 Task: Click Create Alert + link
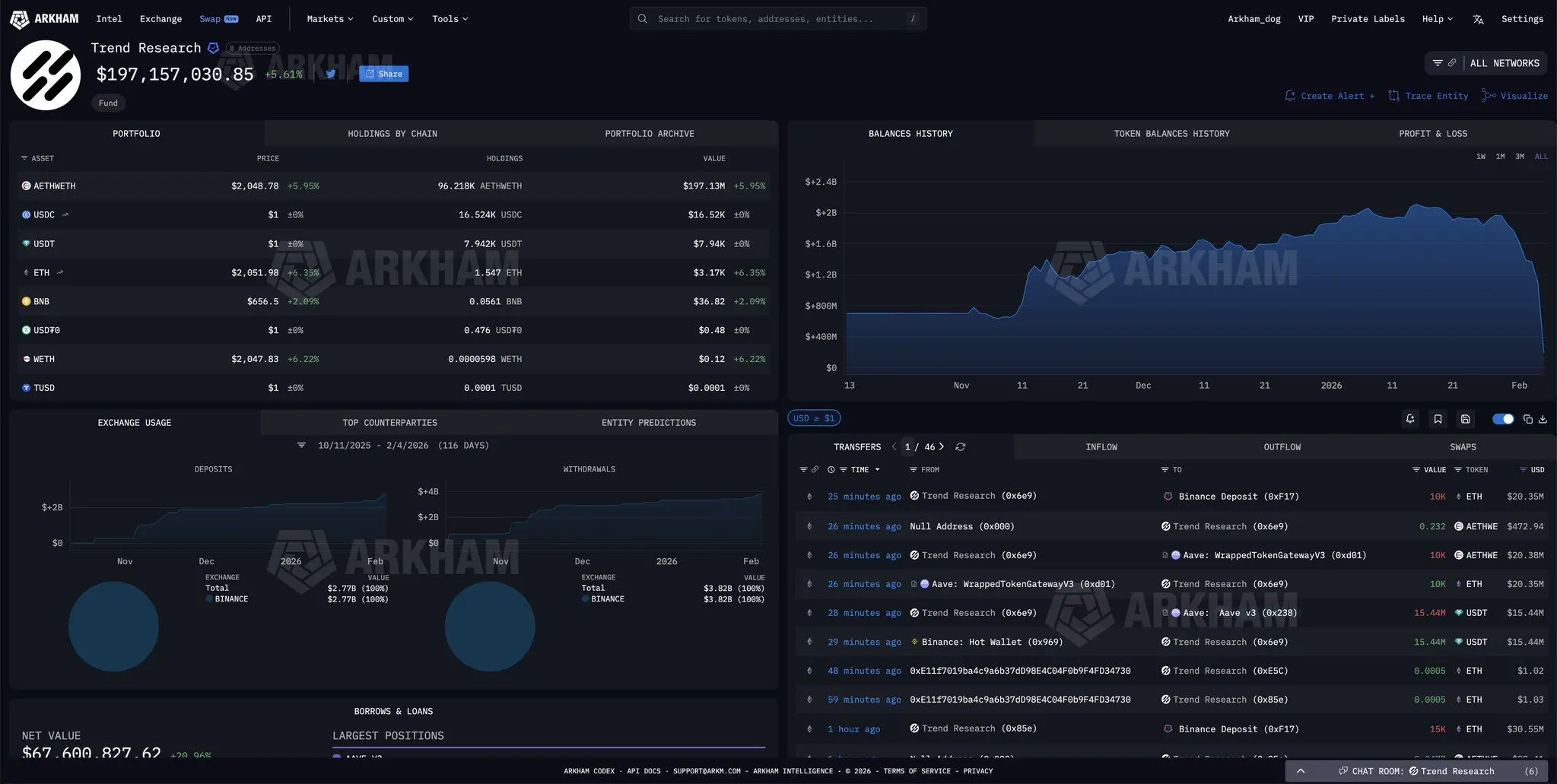(1330, 96)
